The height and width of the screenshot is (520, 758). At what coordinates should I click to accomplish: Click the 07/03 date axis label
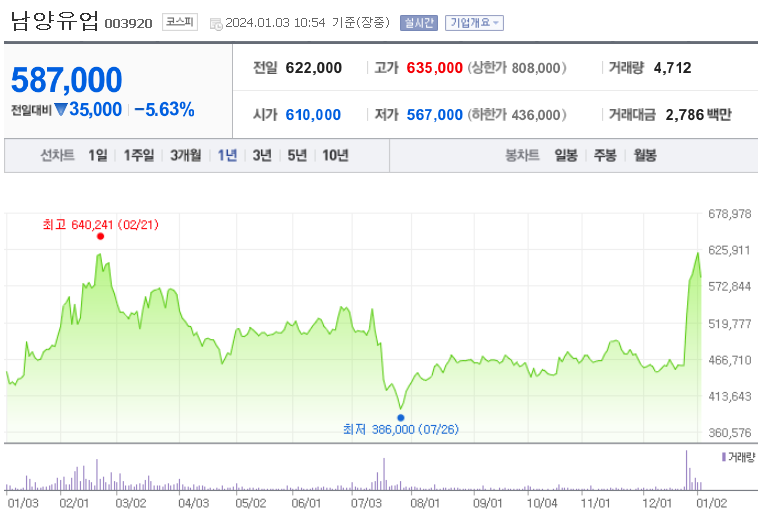click(366, 503)
